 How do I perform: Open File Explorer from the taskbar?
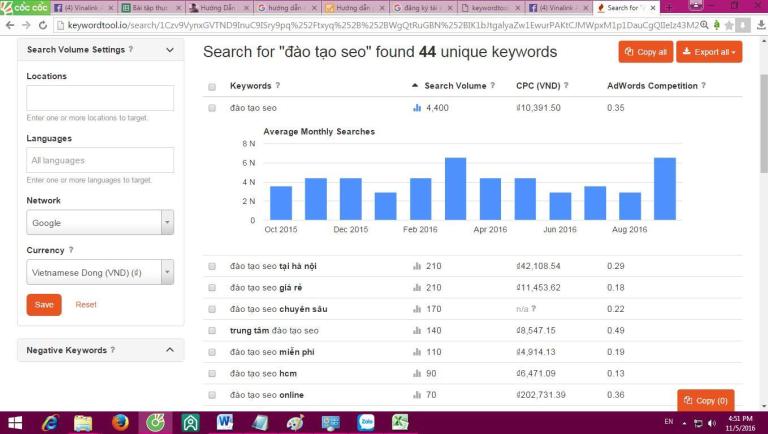pos(83,423)
